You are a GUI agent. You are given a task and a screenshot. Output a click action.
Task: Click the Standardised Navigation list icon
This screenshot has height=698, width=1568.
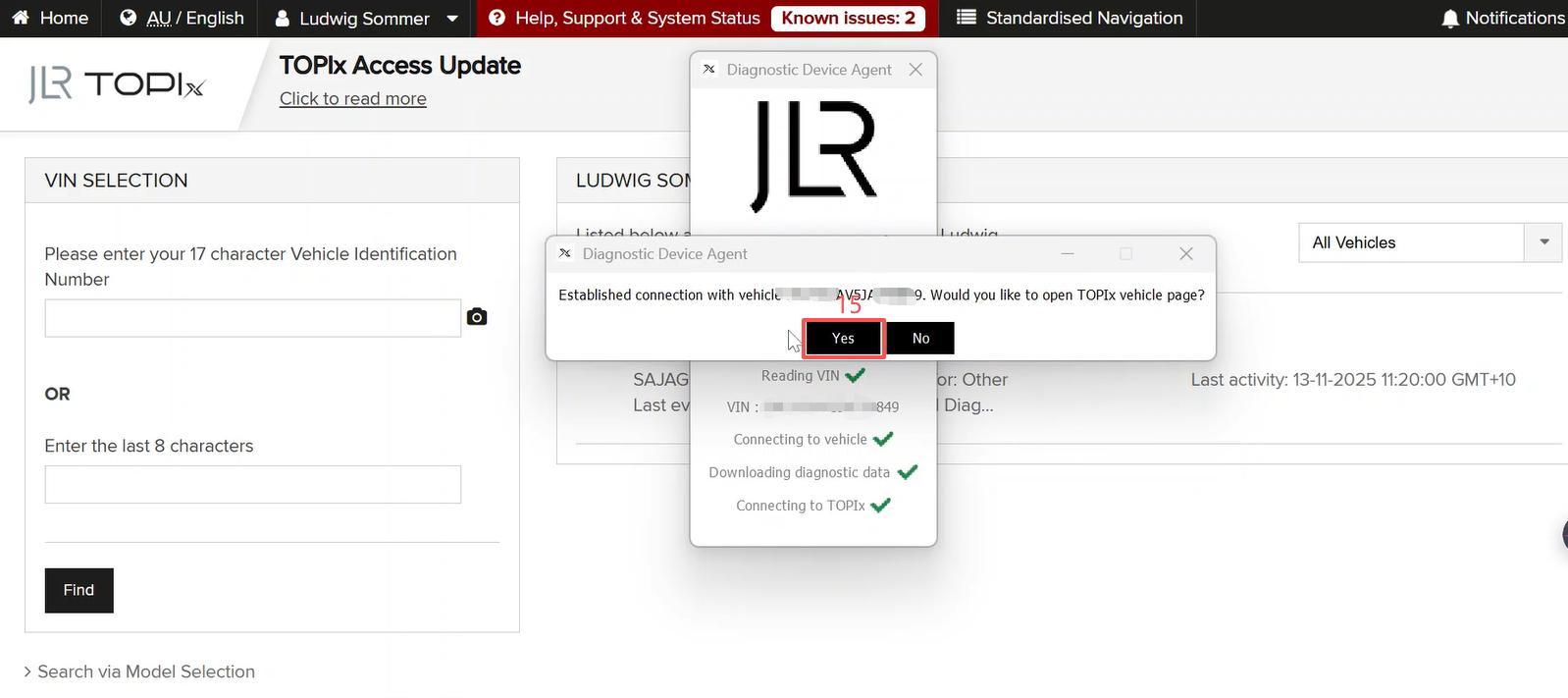point(966,18)
